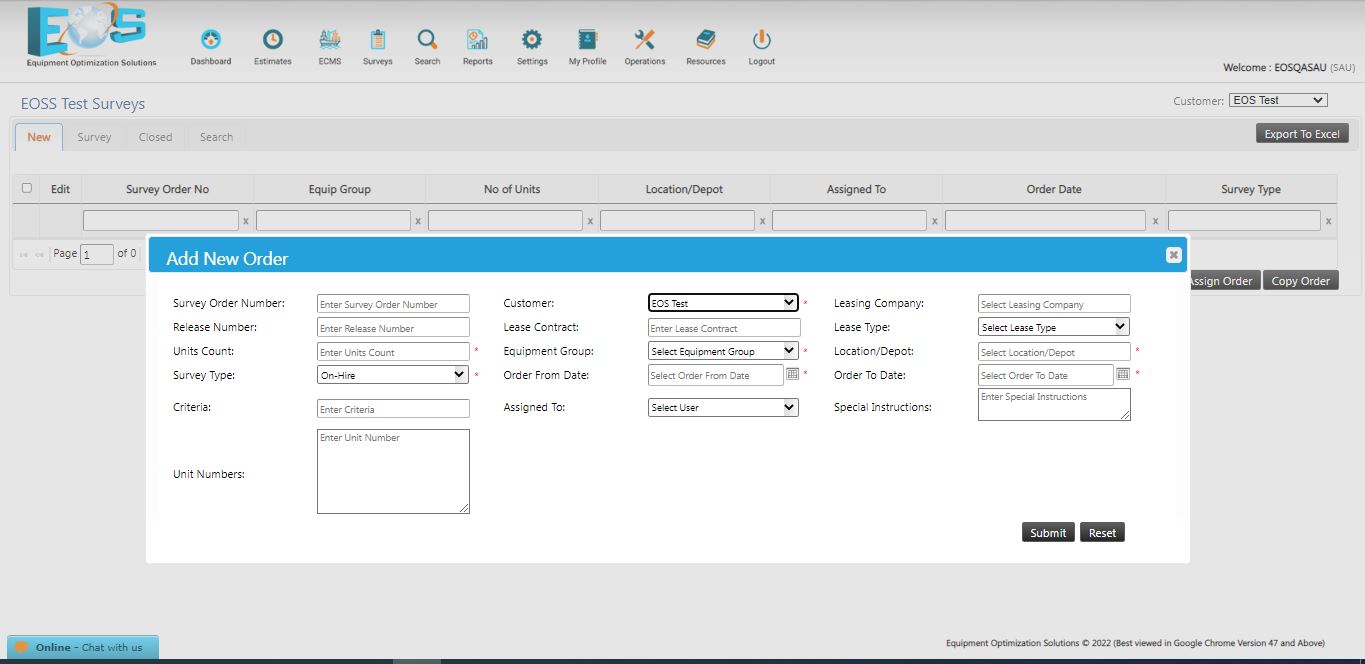Image resolution: width=1365 pixels, height=664 pixels.
Task: Open calendar picker for Order From Date
Action: coord(792,374)
